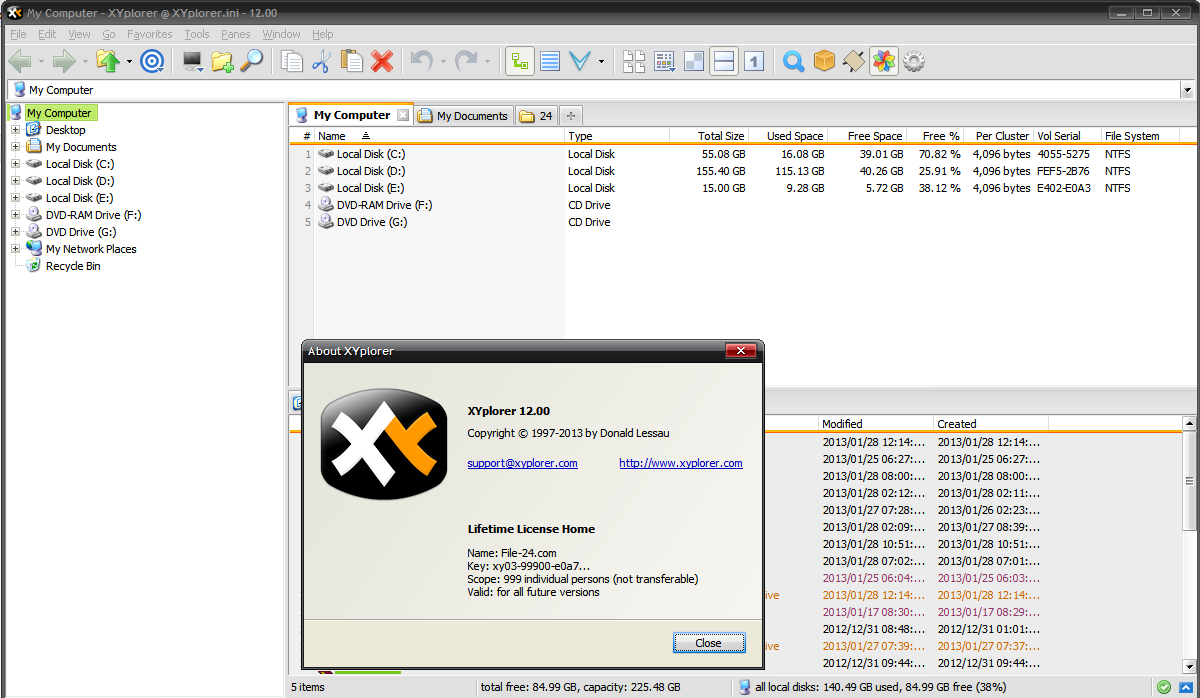Click the blue list view icon
The image size is (1200, 698).
[x=549, y=62]
